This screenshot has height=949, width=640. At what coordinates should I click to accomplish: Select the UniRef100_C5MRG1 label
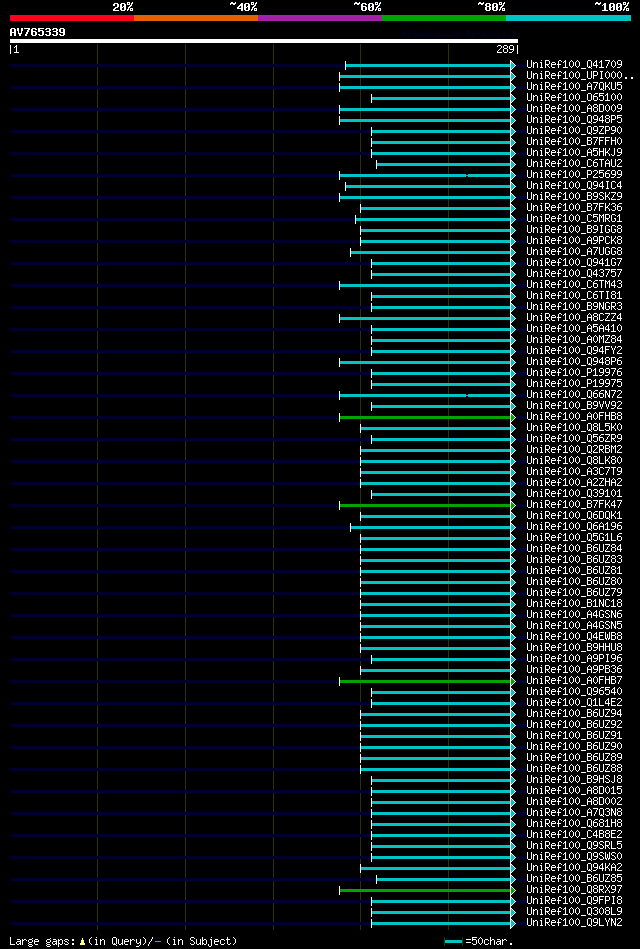[x=574, y=218]
